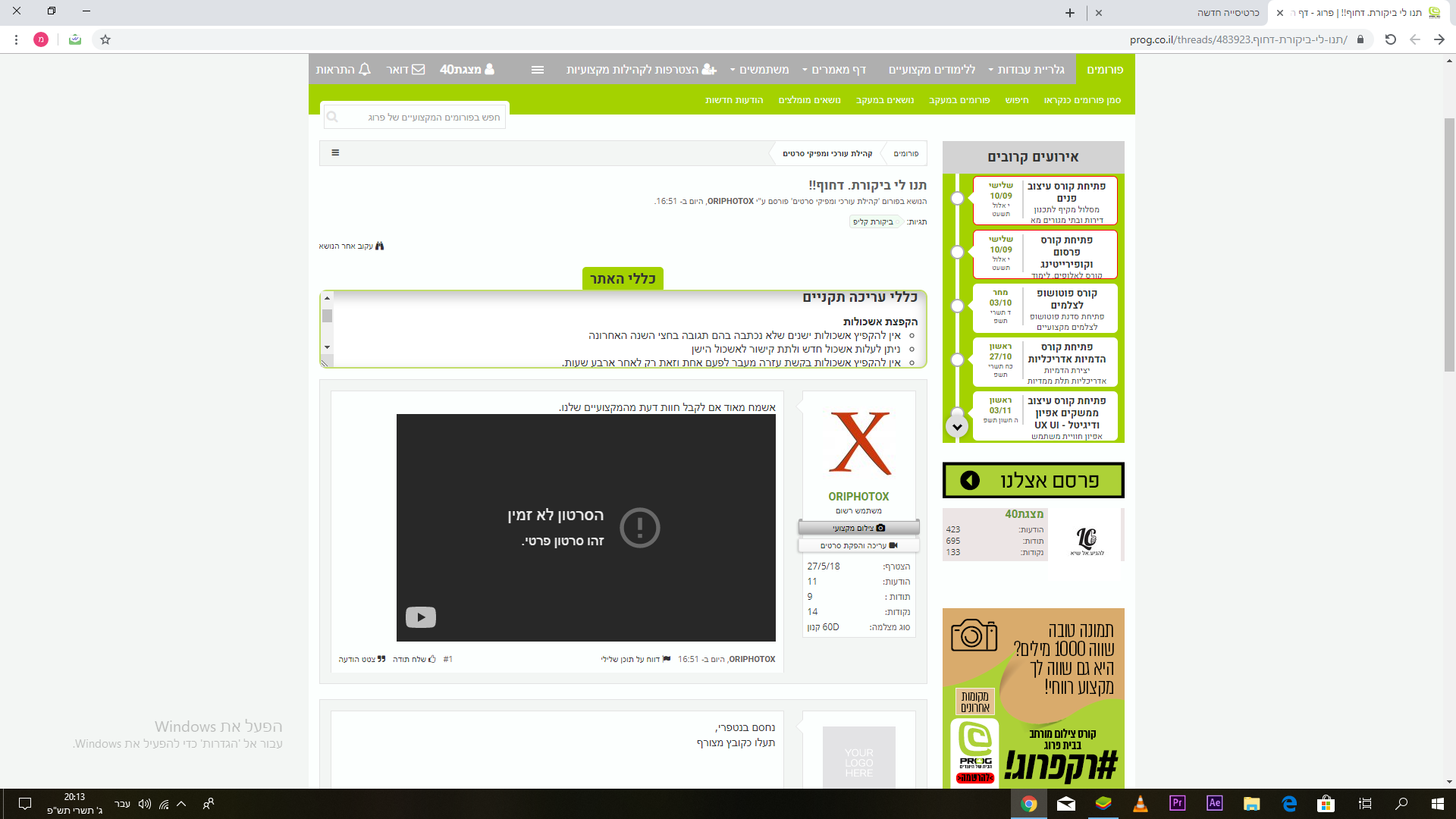Expand upcoming events with down chevron
This screenshot has height=819, width=1456.
click(x=957, y=427)
